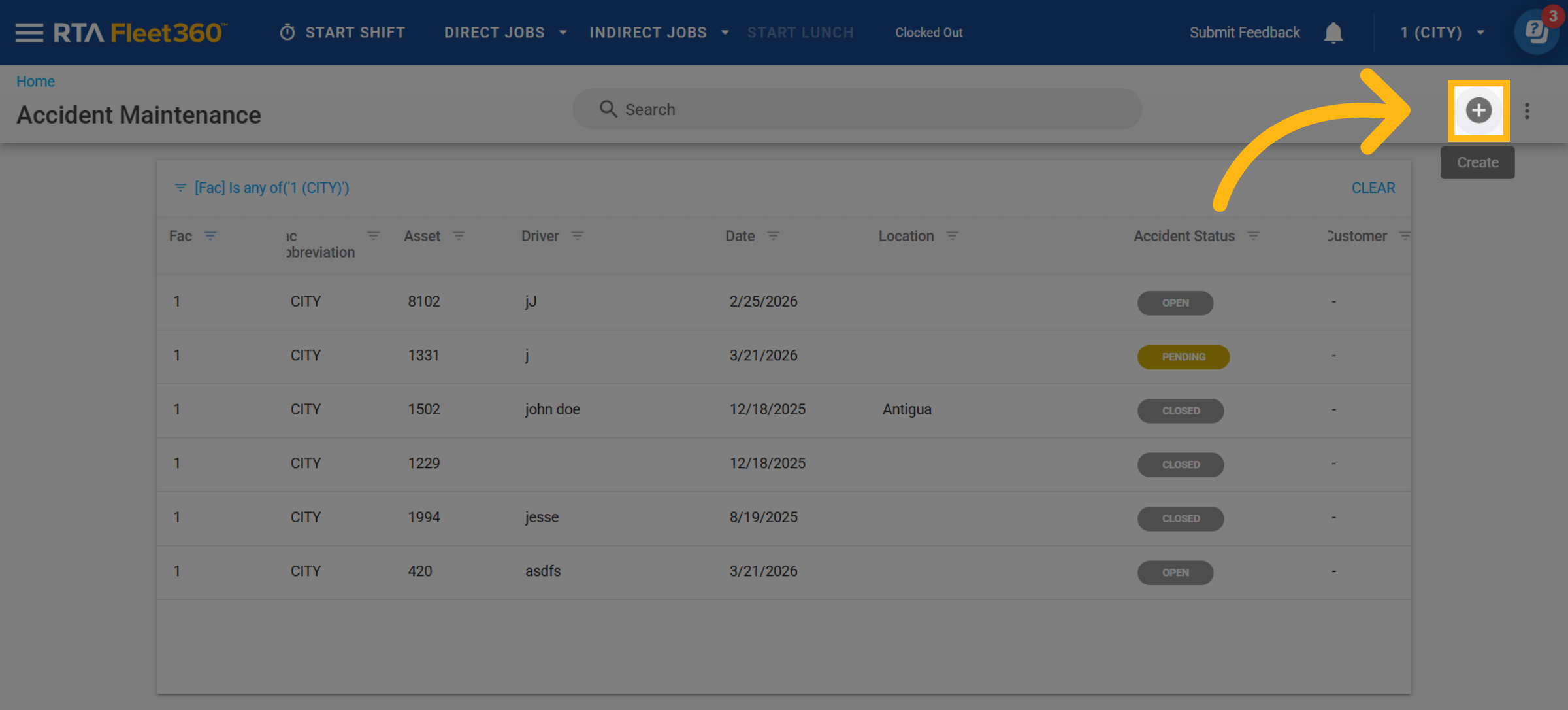This screenshot has height=710, width=1568.
Task: Click the Location column filter icon
Action: point(953,236)
